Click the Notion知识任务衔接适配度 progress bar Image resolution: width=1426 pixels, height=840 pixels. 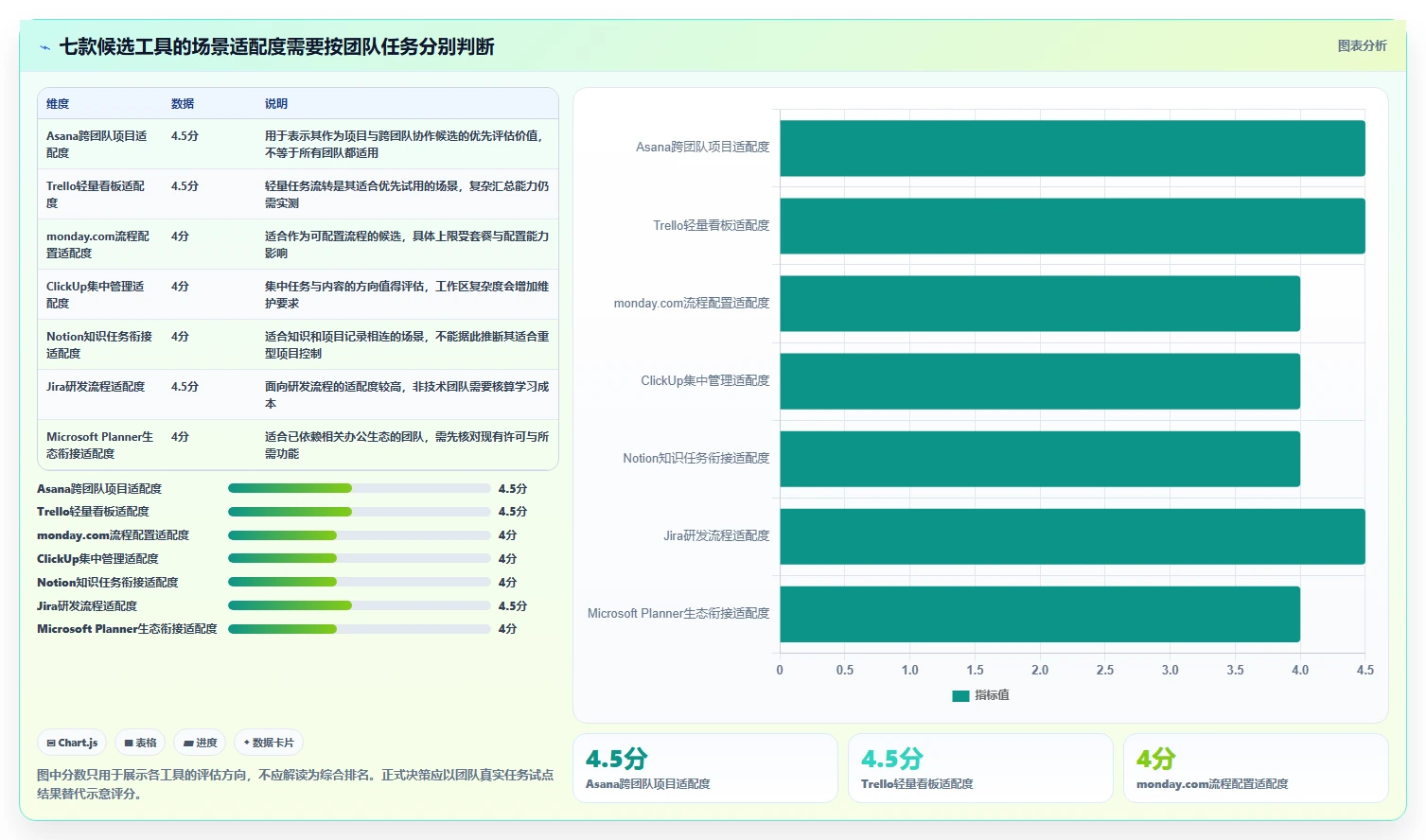coord(360,582)
